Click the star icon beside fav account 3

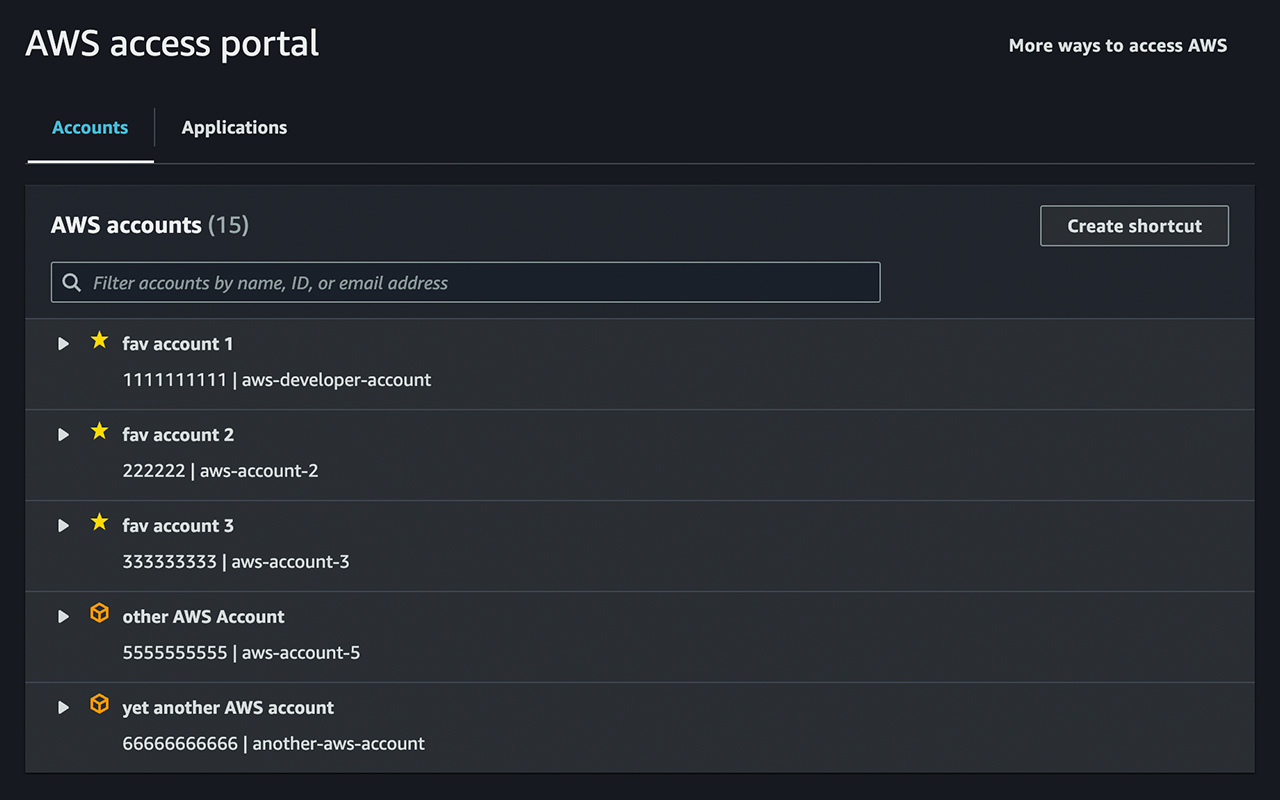(x=99, y=523)
